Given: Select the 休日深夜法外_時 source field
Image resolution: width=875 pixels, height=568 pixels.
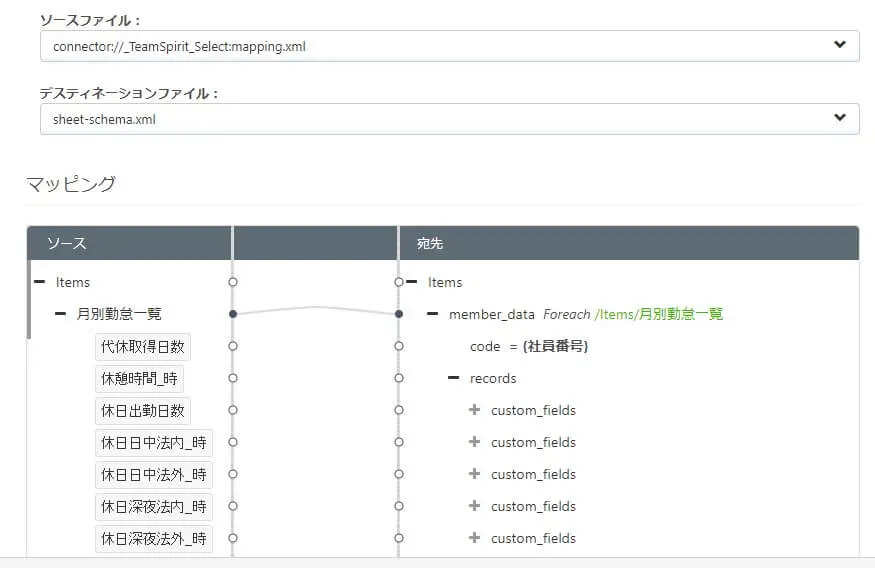Looking at the screenshot, I should [154, 538].
